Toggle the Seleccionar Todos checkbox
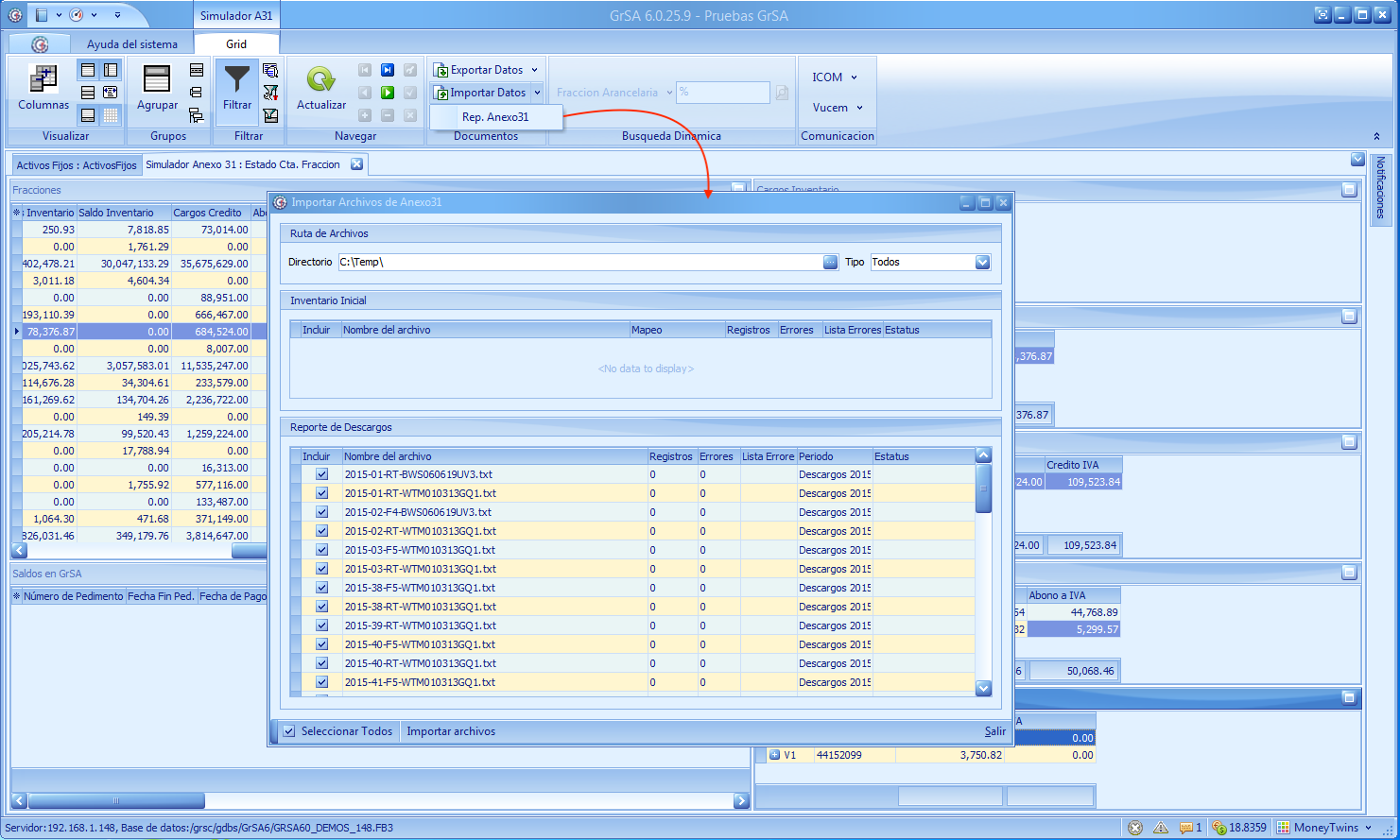Screen dimensions: 1400x840 pyautogui.click(x=289, y=731)
